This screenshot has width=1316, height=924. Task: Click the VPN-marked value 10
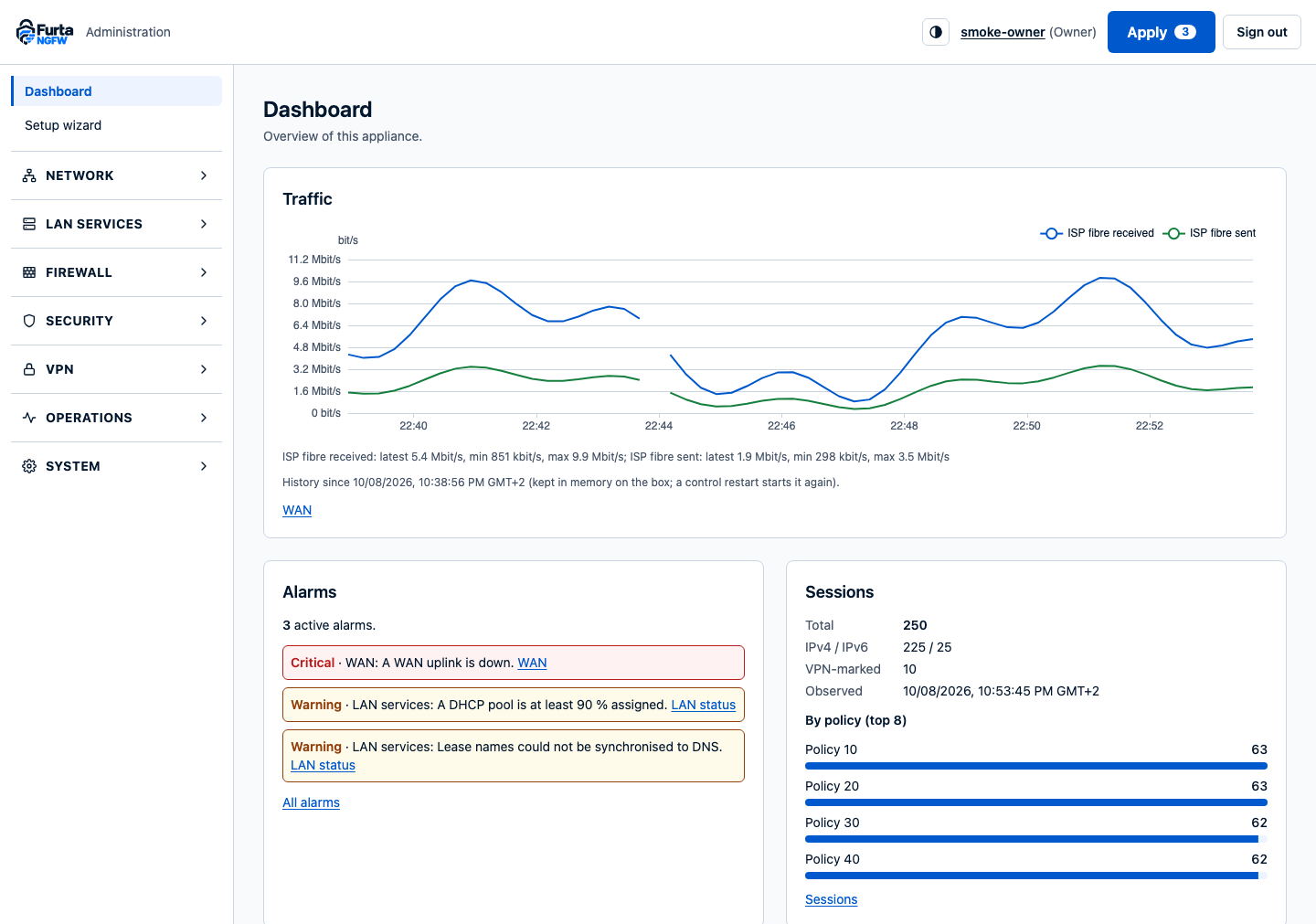click(909, 669)
